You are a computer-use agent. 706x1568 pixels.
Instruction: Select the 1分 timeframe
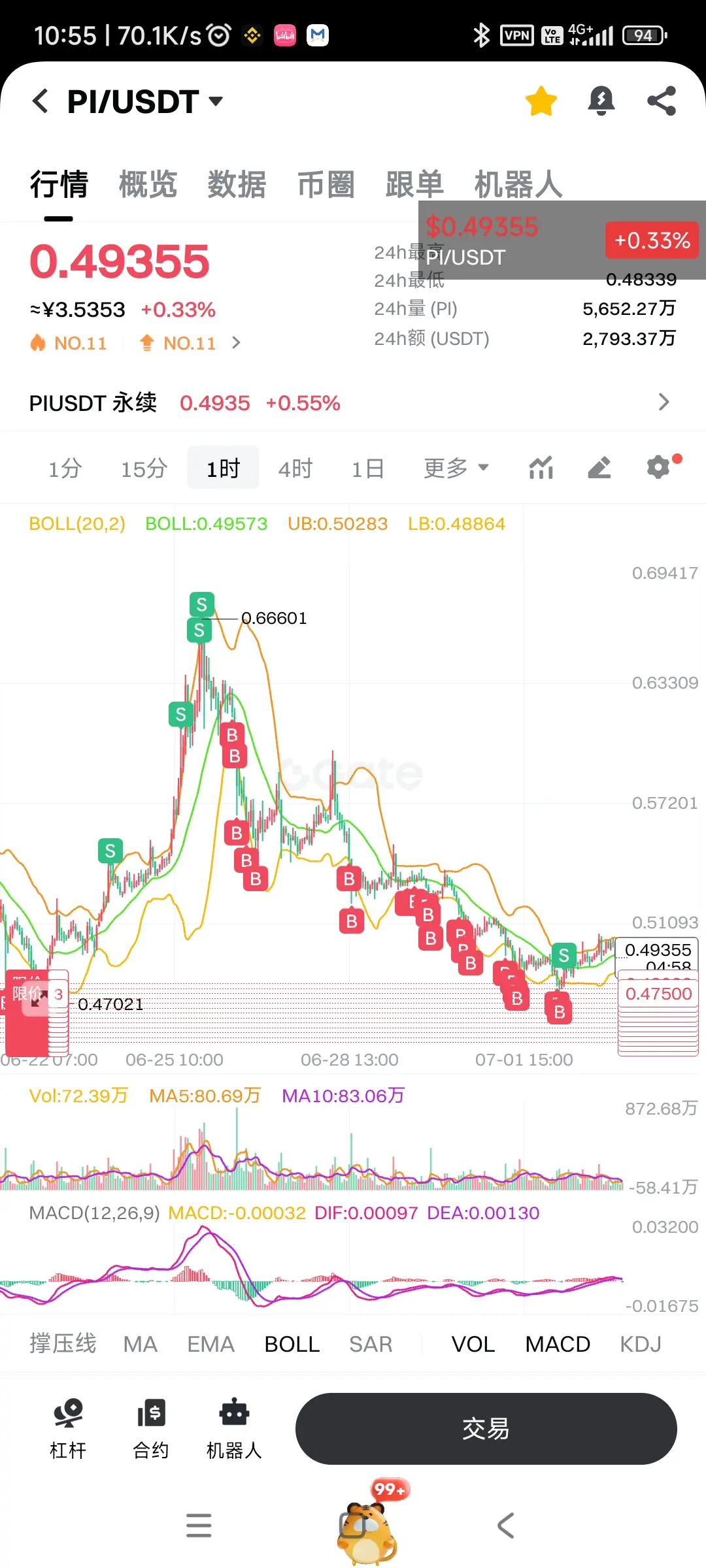pos(65,468)
